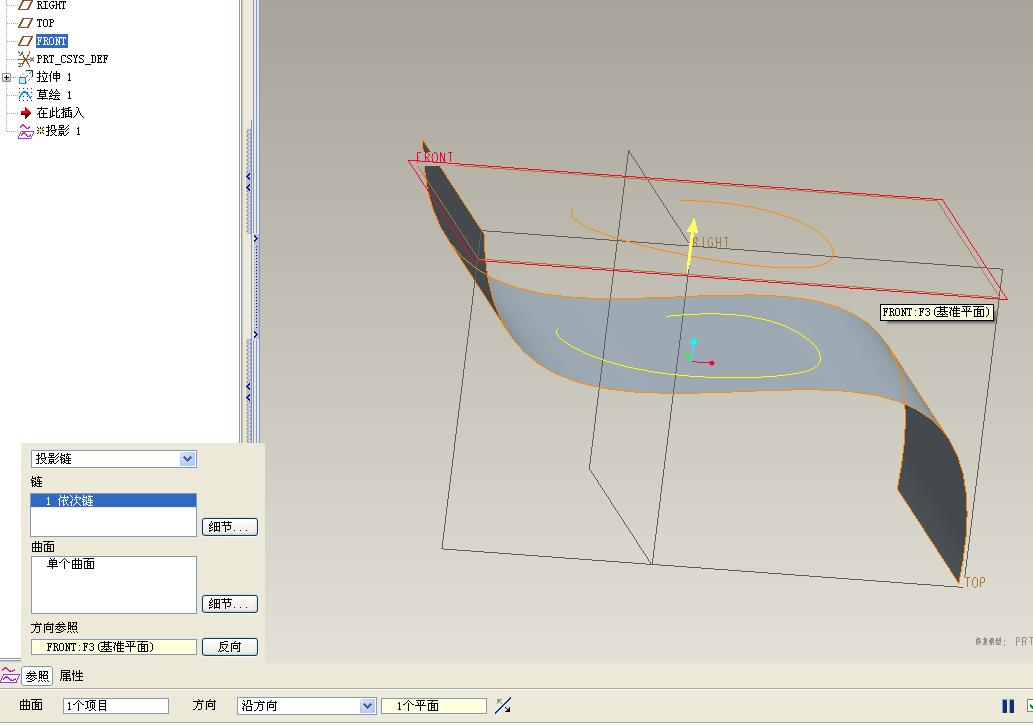Activate the 曲面 collector showing 1个项目
Image resolution: width=1033 pixels, height=725 pixels.
tap(116, 706)
